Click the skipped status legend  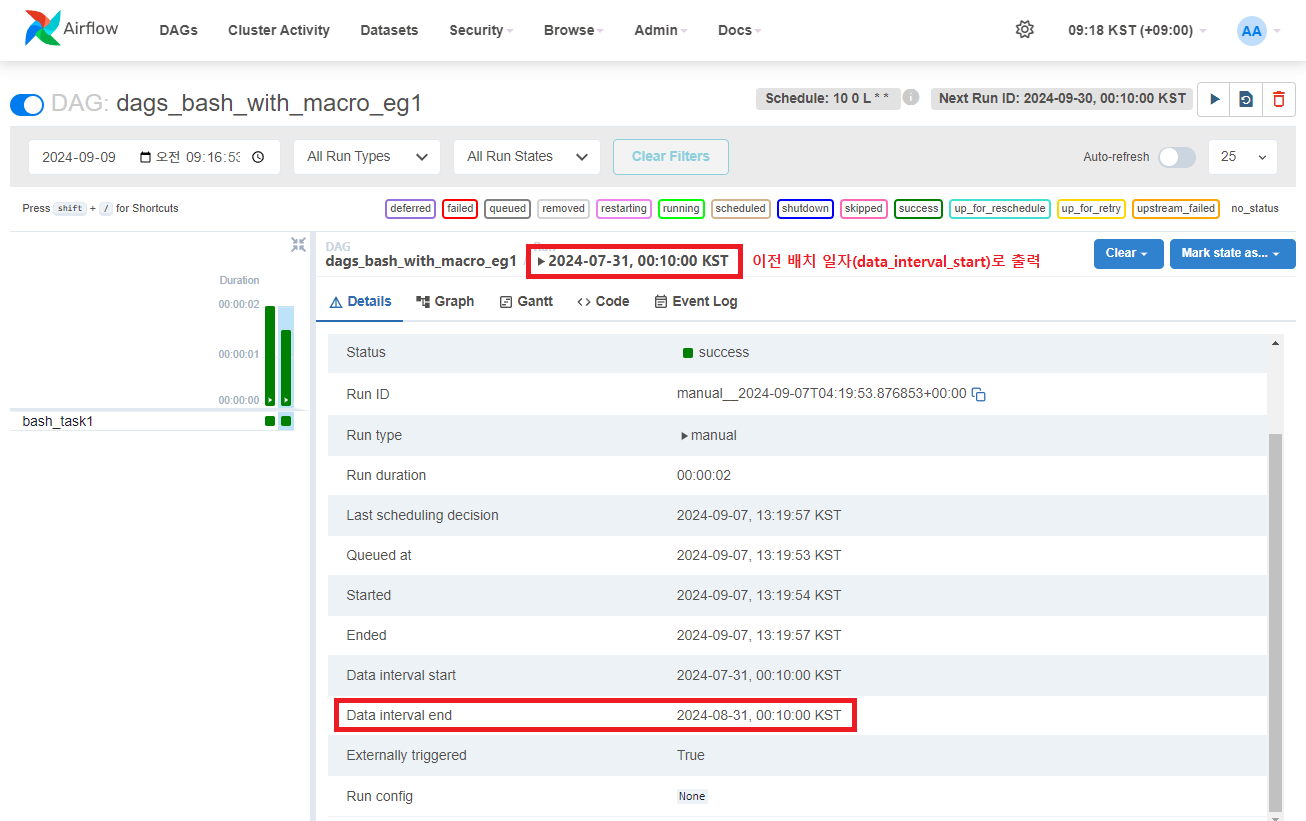point(863,209)
